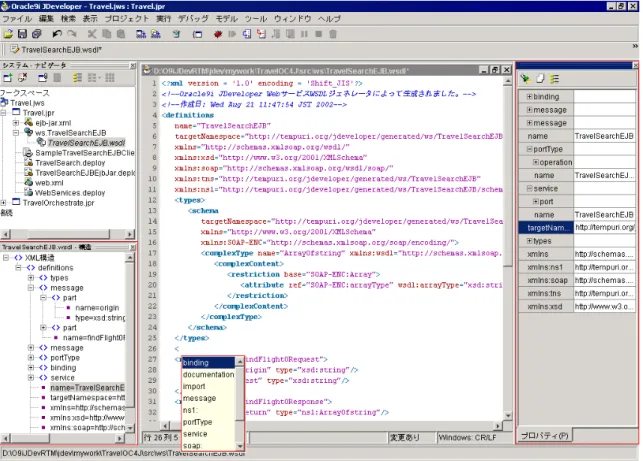This screenshot has height=461, width=643.
Task: Choose documentation from the code completion list
Action: pyautogui.click(x=208, y=375)
